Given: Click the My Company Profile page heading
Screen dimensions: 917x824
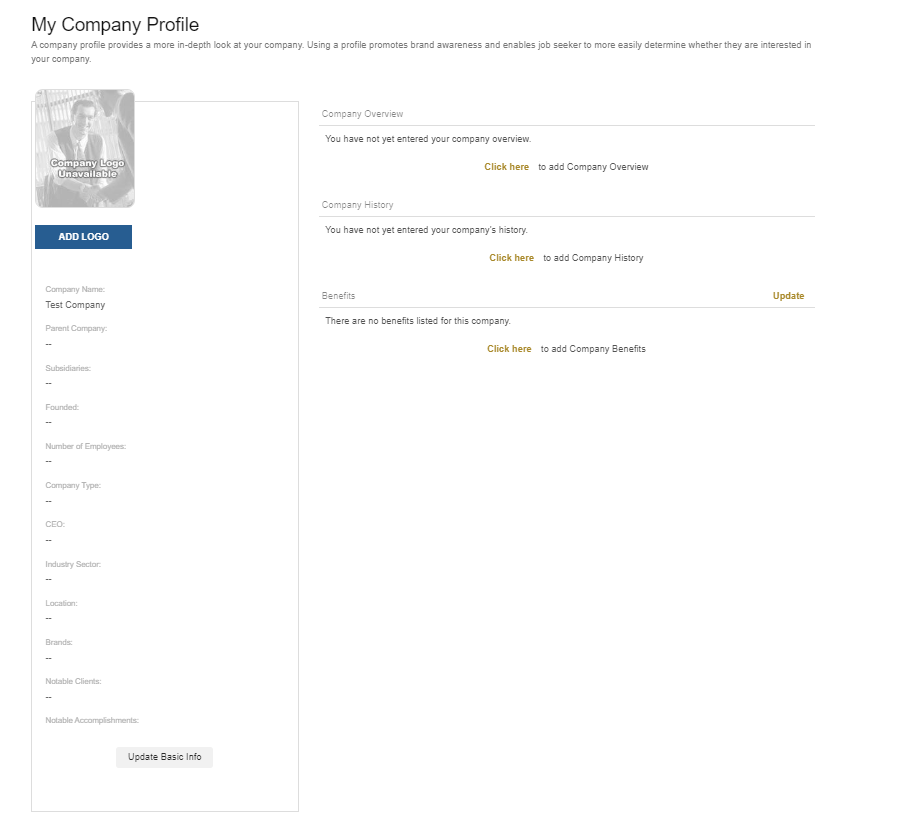Looking at the screenshot, I should point(115,24).
